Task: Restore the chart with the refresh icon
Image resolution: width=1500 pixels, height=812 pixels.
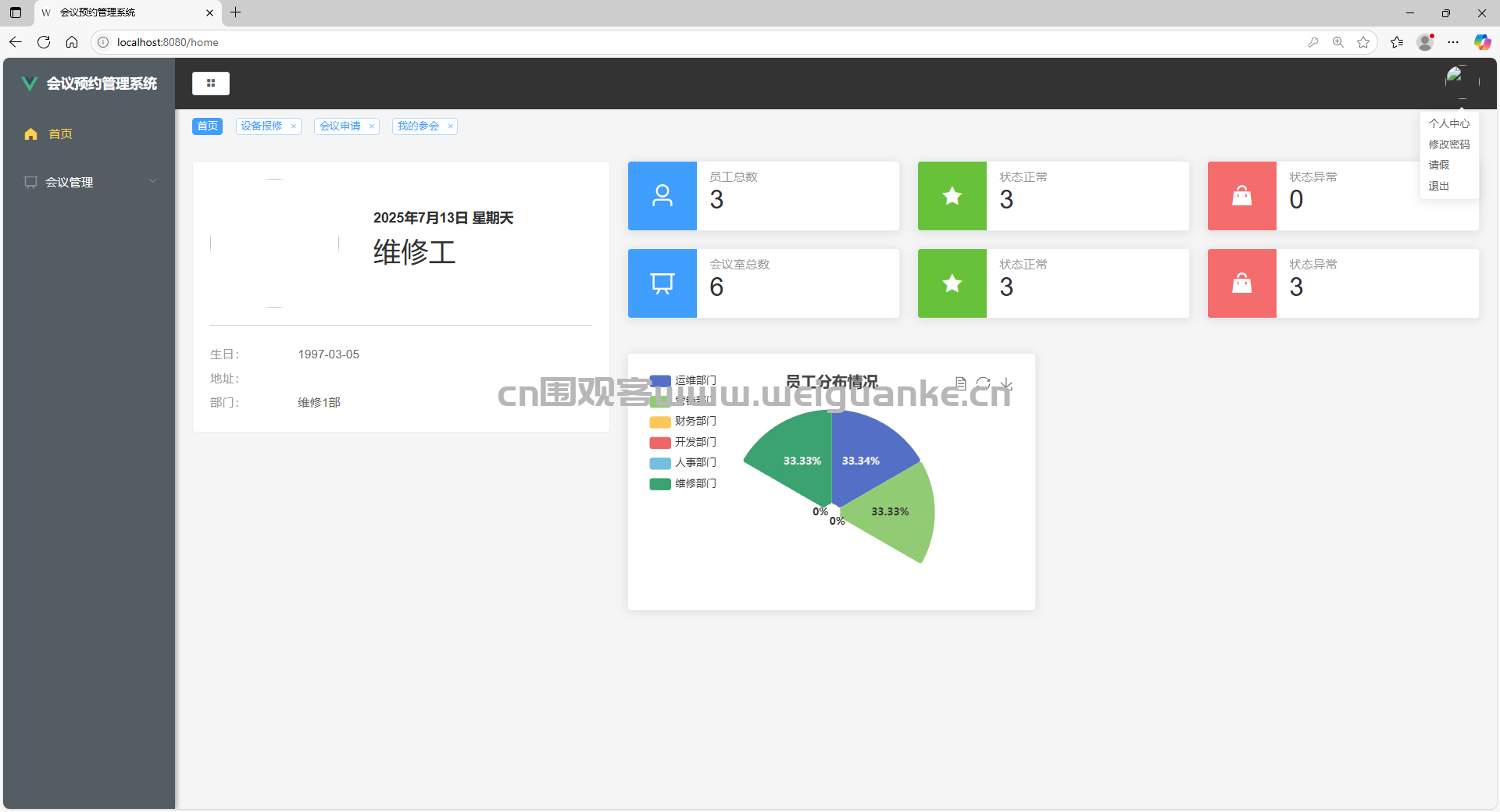Action: (x=984, y=383)
